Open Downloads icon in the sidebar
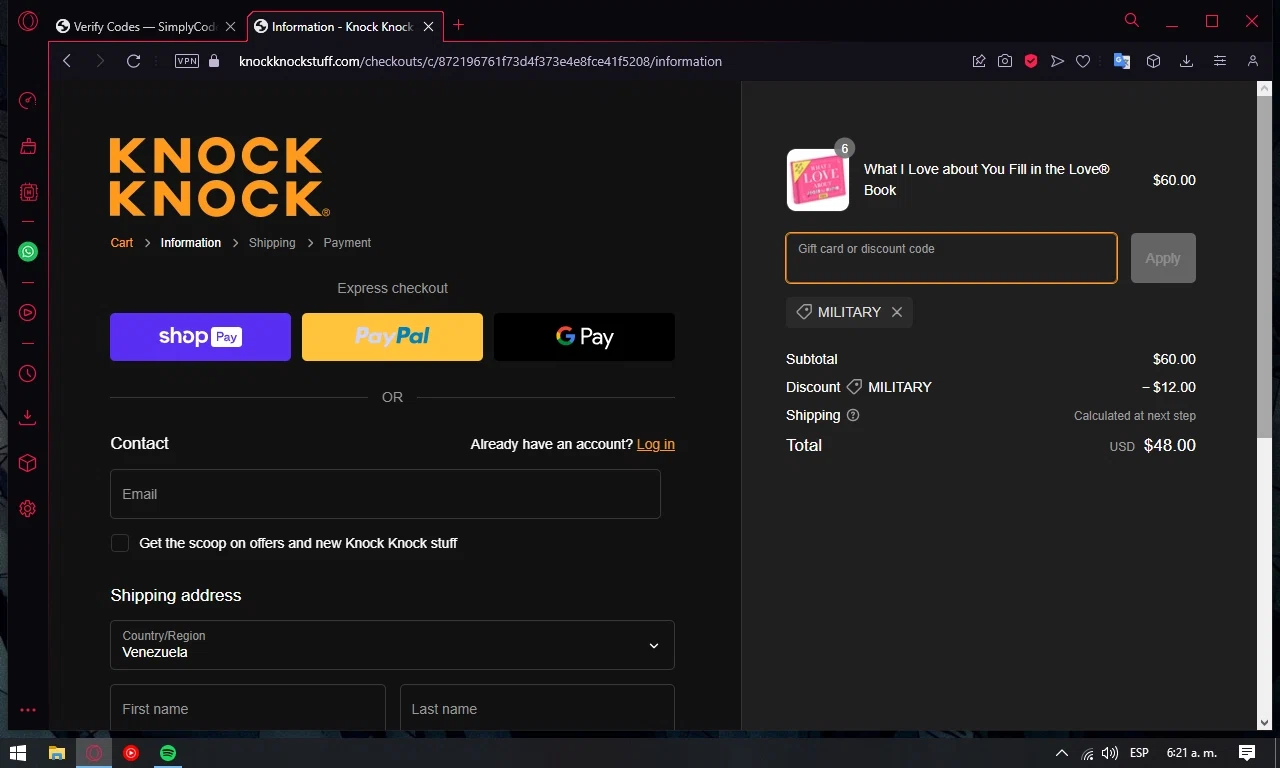This screenshot has height=768, width=1280. point(28,417)
